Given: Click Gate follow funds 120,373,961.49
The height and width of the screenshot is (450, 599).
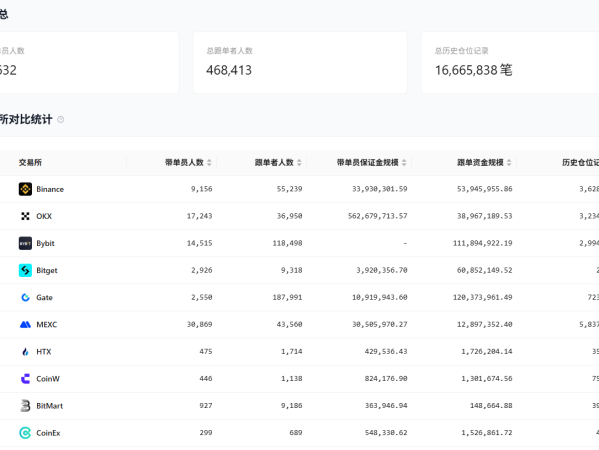Looking at the screenshot, I should (x=482, y=297).
